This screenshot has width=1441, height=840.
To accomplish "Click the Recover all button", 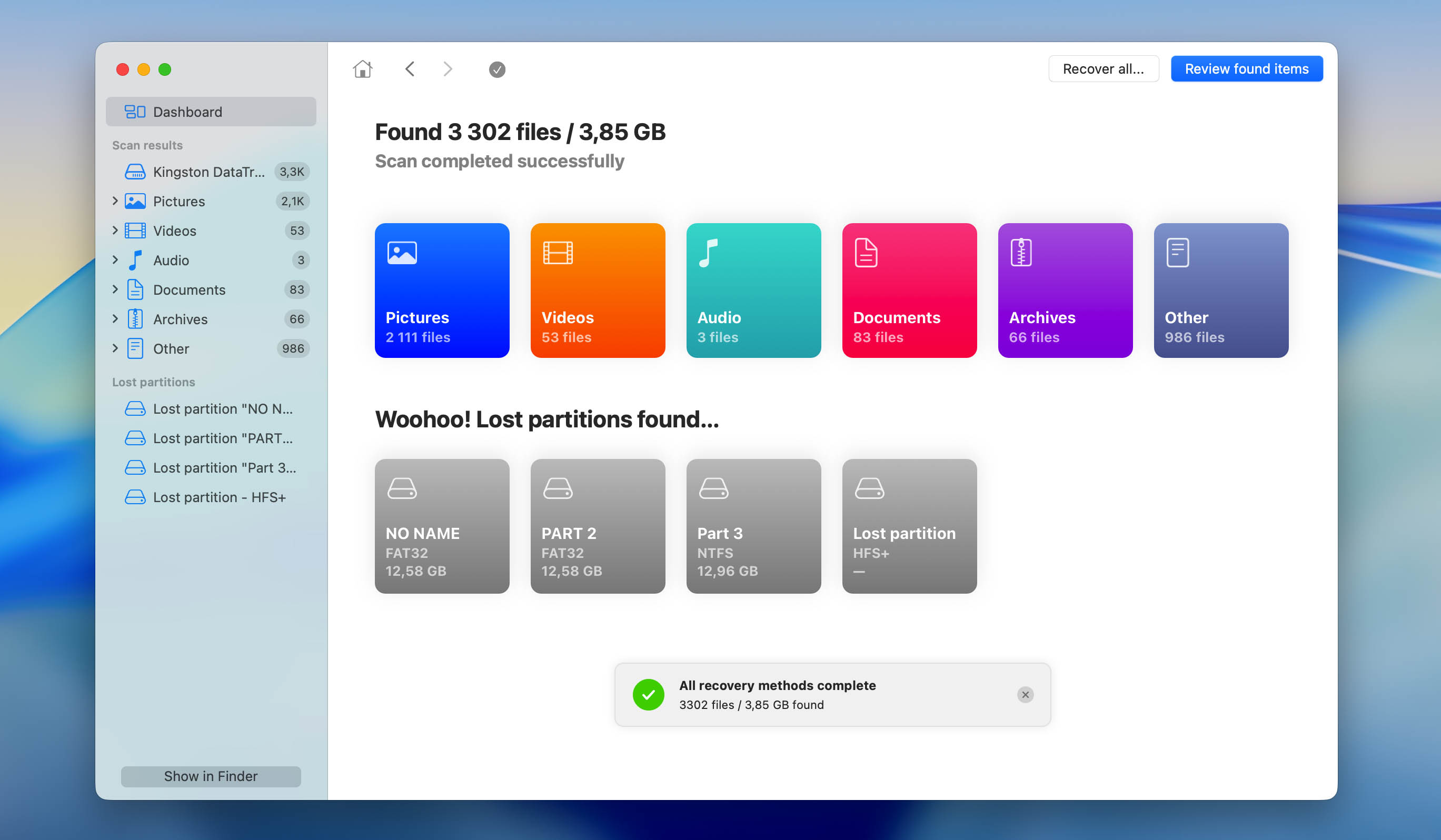I will tap(1103, 68).
